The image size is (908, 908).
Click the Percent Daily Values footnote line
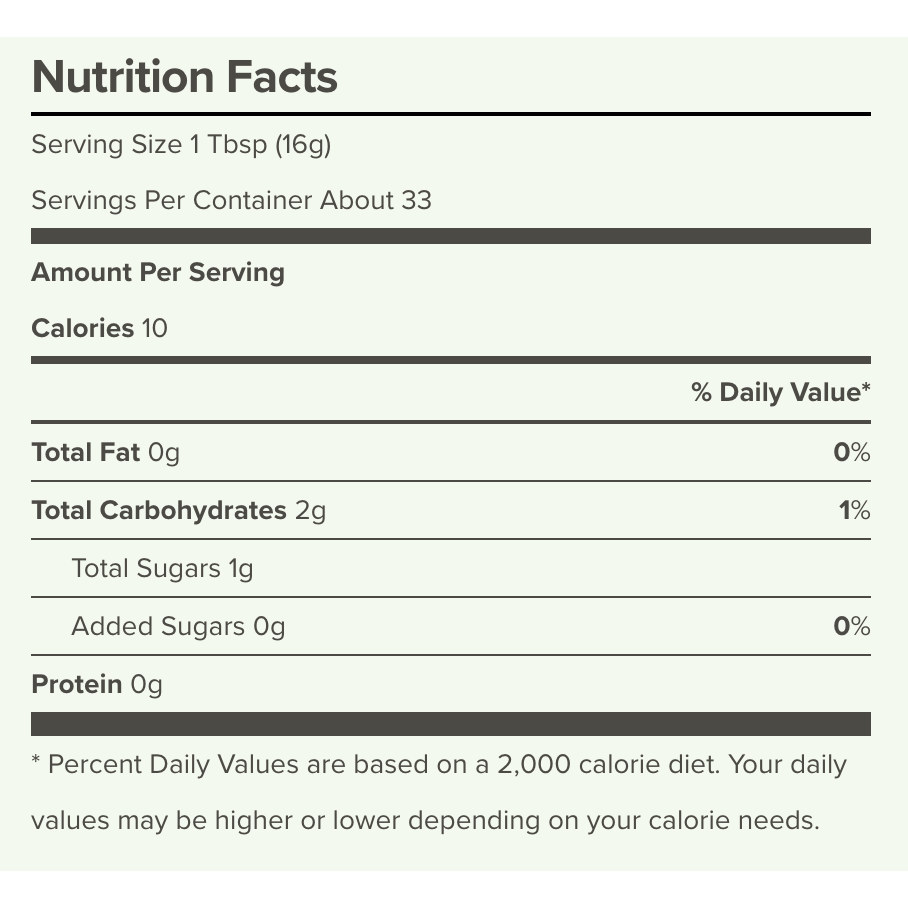pyautogui.click(x=439, y=765)
